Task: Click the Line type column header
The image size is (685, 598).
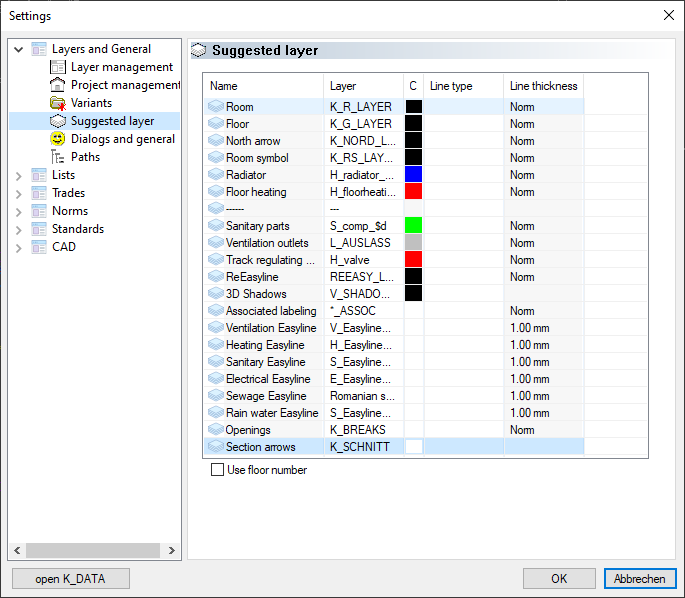Action: 464,86
